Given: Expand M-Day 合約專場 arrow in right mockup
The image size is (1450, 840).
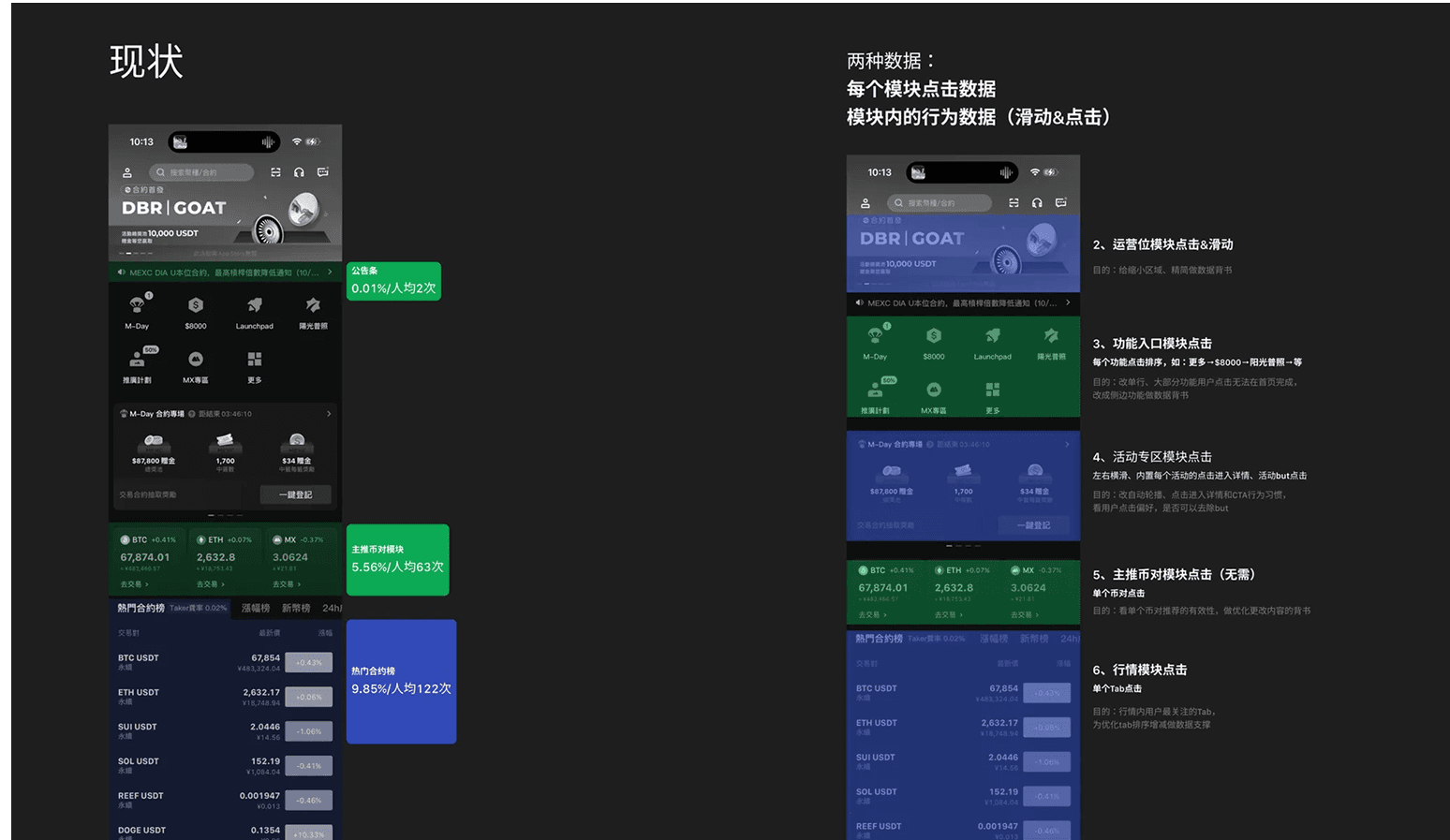Looking at the screenshot, I should [1067, 444].
